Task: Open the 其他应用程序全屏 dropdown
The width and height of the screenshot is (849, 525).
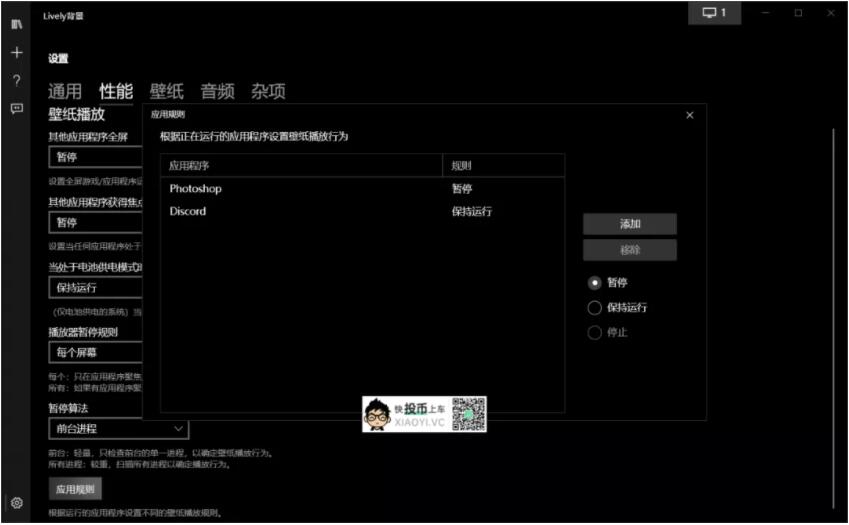Action: tap(95, 157)
